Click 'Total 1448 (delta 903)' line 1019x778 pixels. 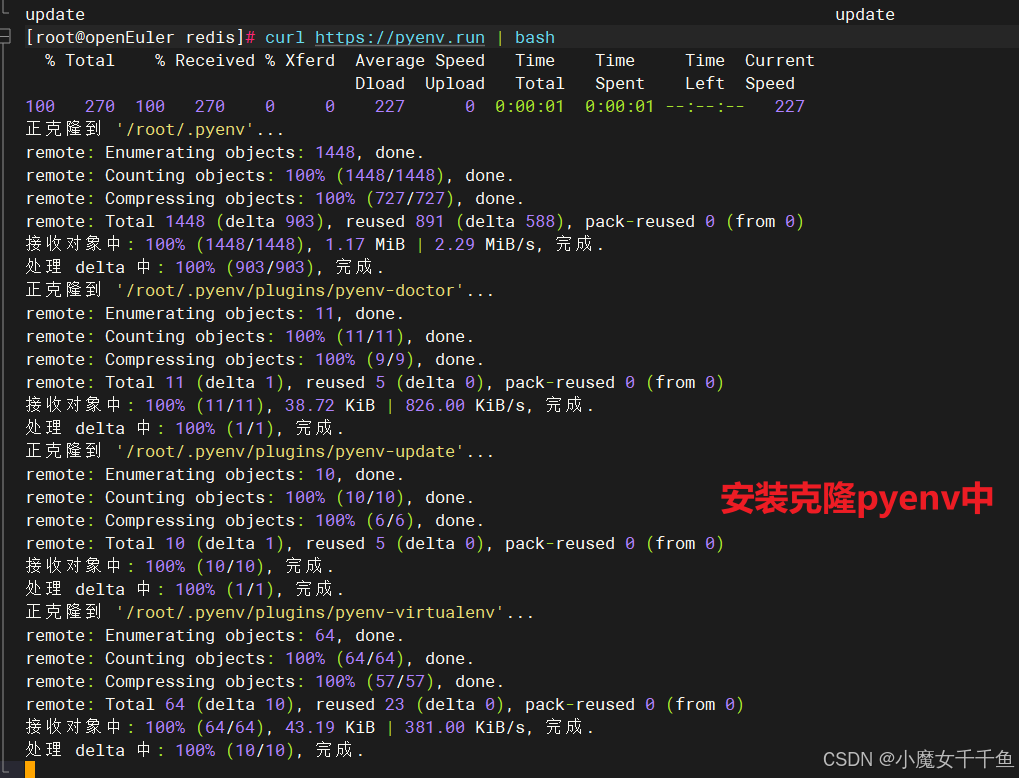[x=415, y=222]
